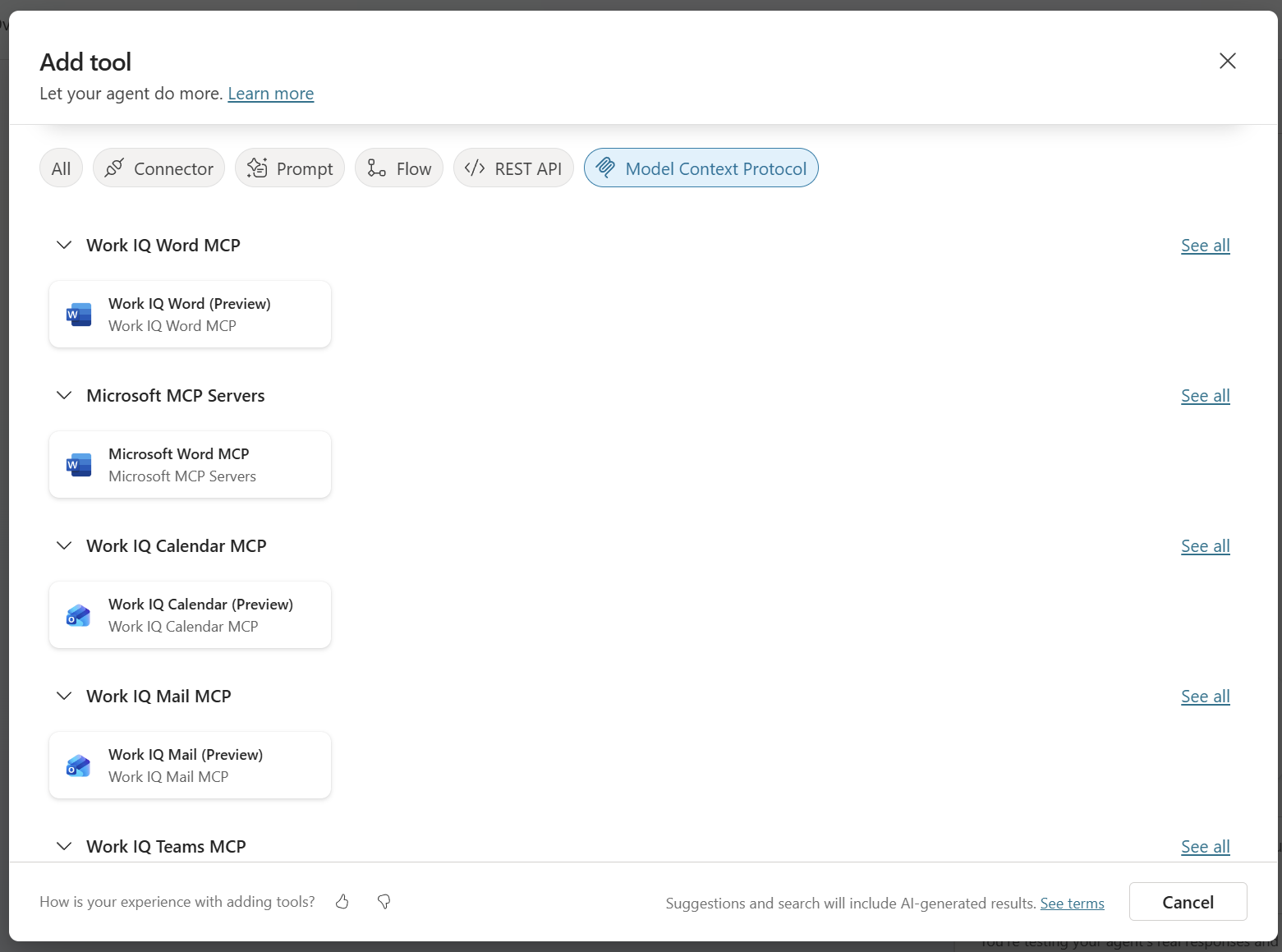Select the Microsoft Word MCP tool card
The height and width of the screenshot is (952, 1282).
click(190, 464)
